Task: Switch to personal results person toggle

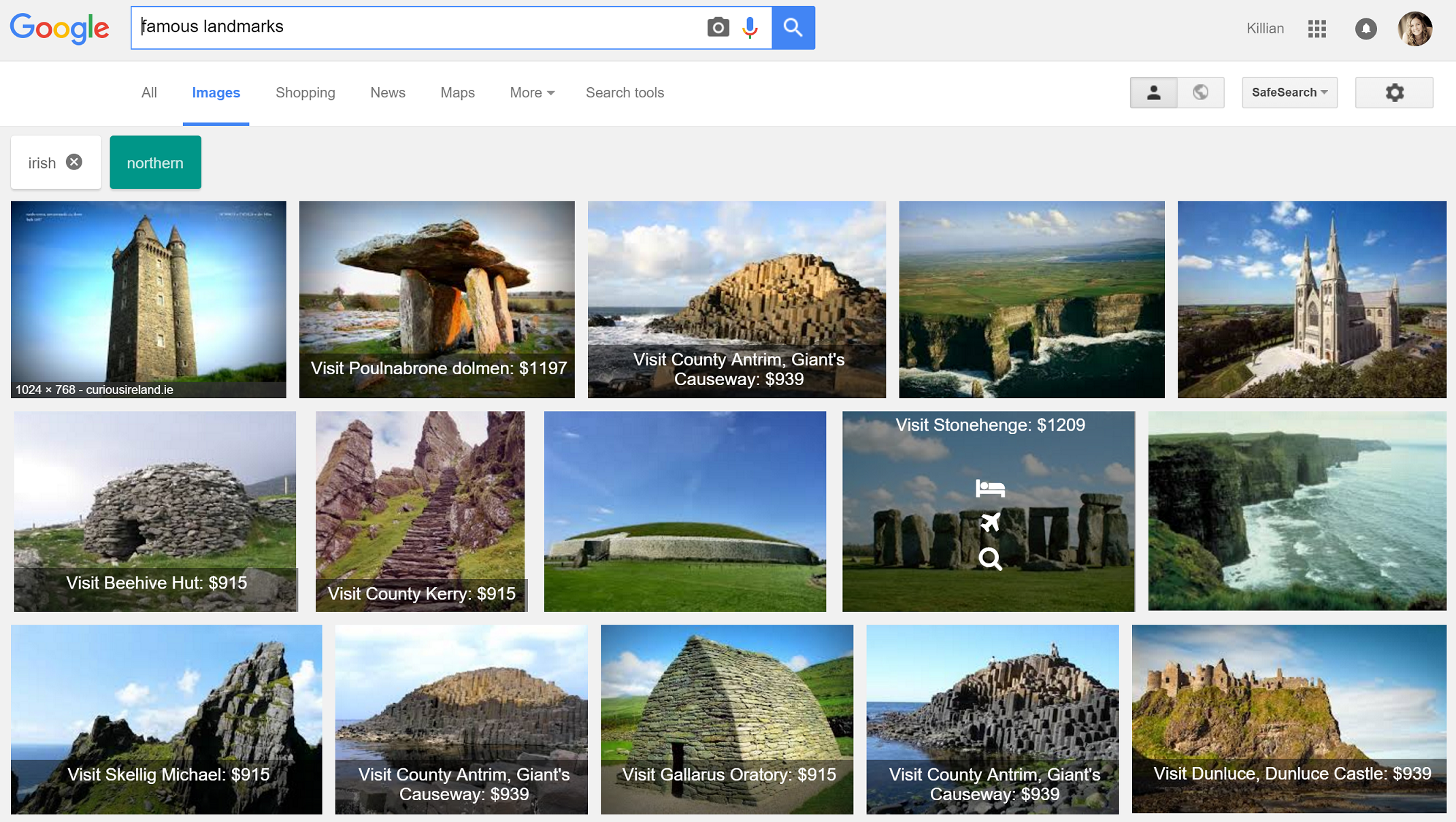Action: point(1153,93)
